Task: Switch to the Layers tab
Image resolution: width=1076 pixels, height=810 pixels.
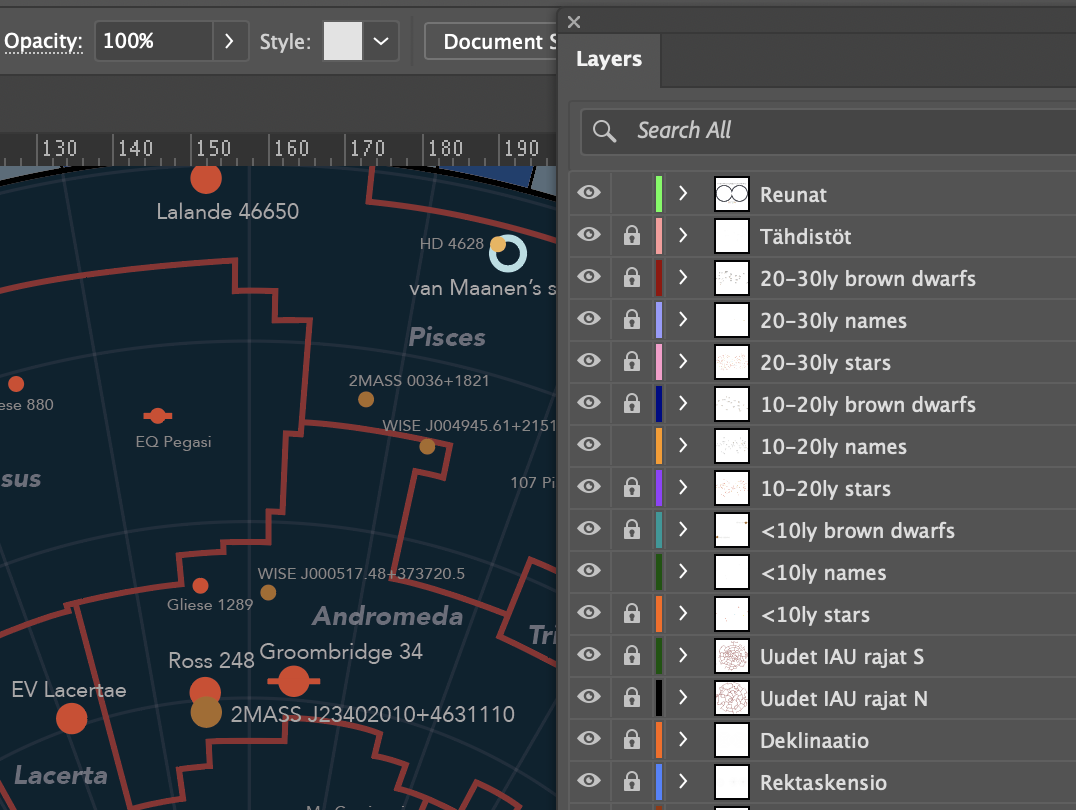Action: pyautogui.click(x=609, y=60)
